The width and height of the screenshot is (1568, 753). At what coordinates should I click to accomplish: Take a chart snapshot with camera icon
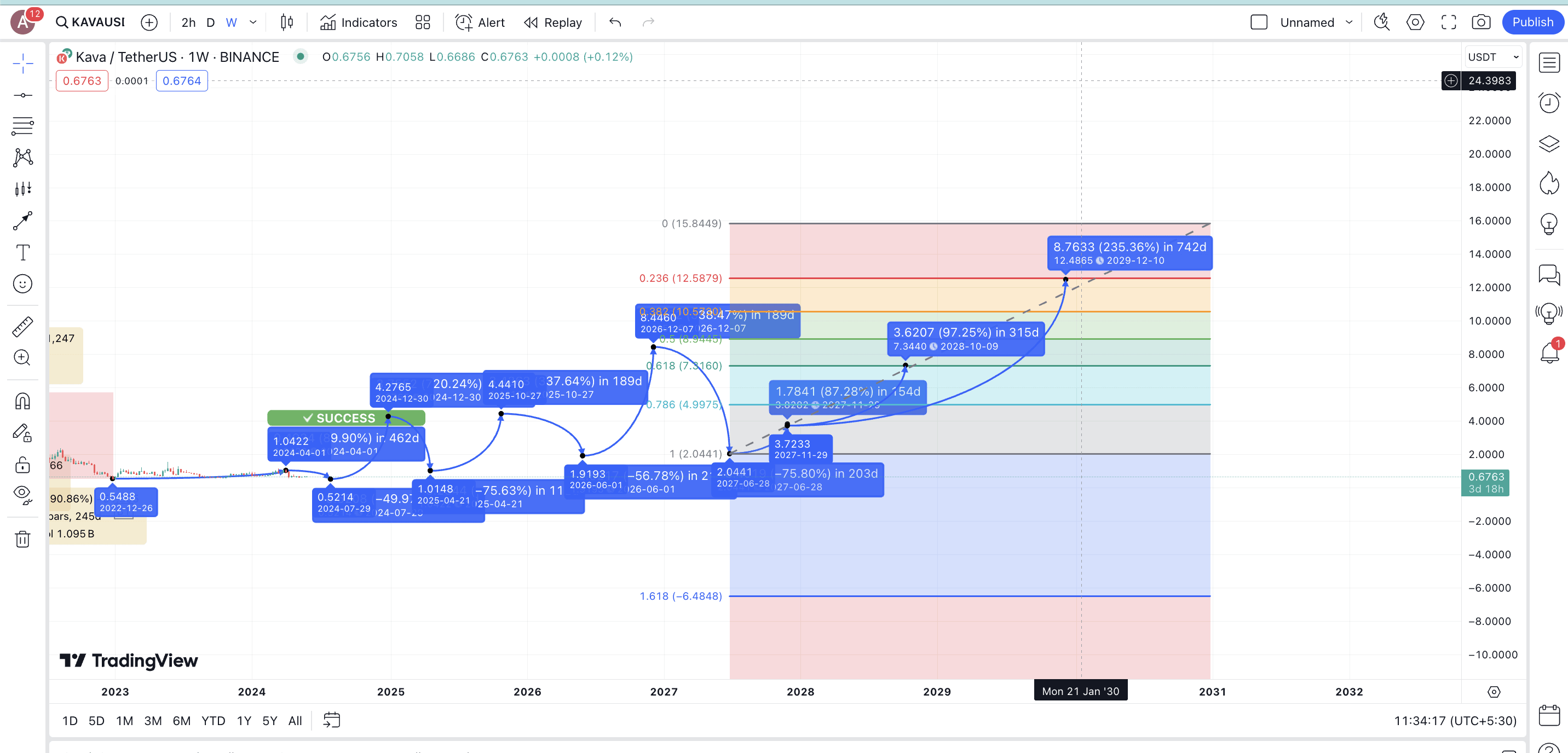point(1480,22)
